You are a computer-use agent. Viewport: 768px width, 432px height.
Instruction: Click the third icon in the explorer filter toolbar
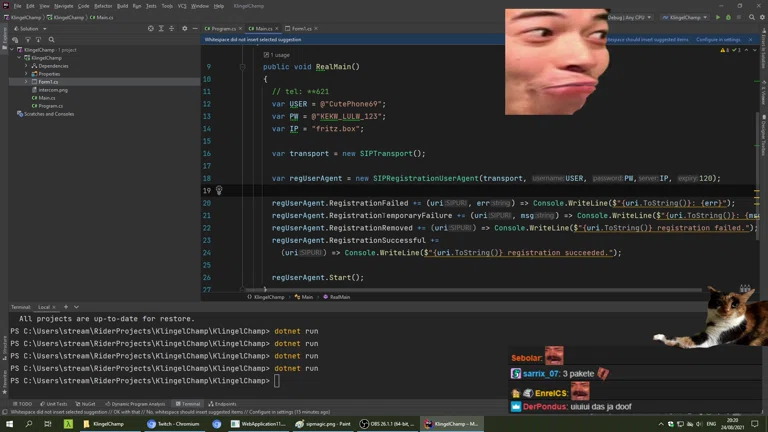point(38,40)
